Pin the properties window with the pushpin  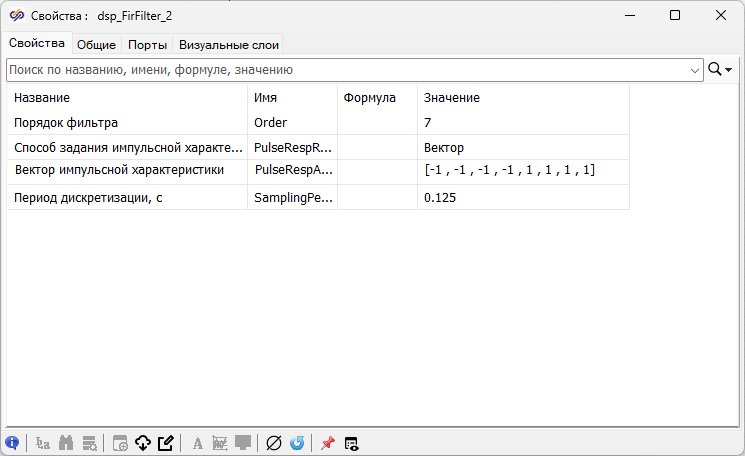click(x=328, y=443)
